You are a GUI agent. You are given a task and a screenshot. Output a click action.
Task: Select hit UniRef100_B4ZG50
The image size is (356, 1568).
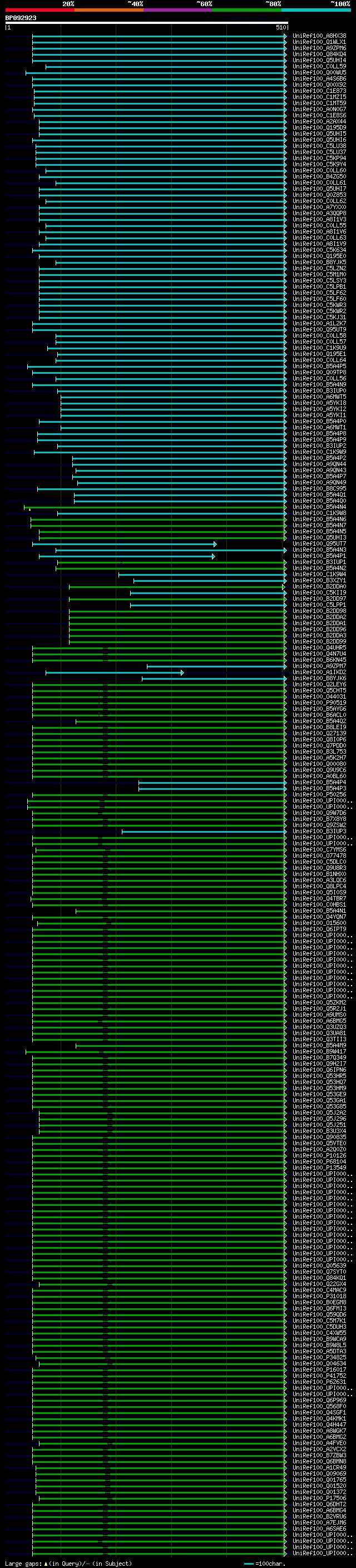(x=319, y=176)
